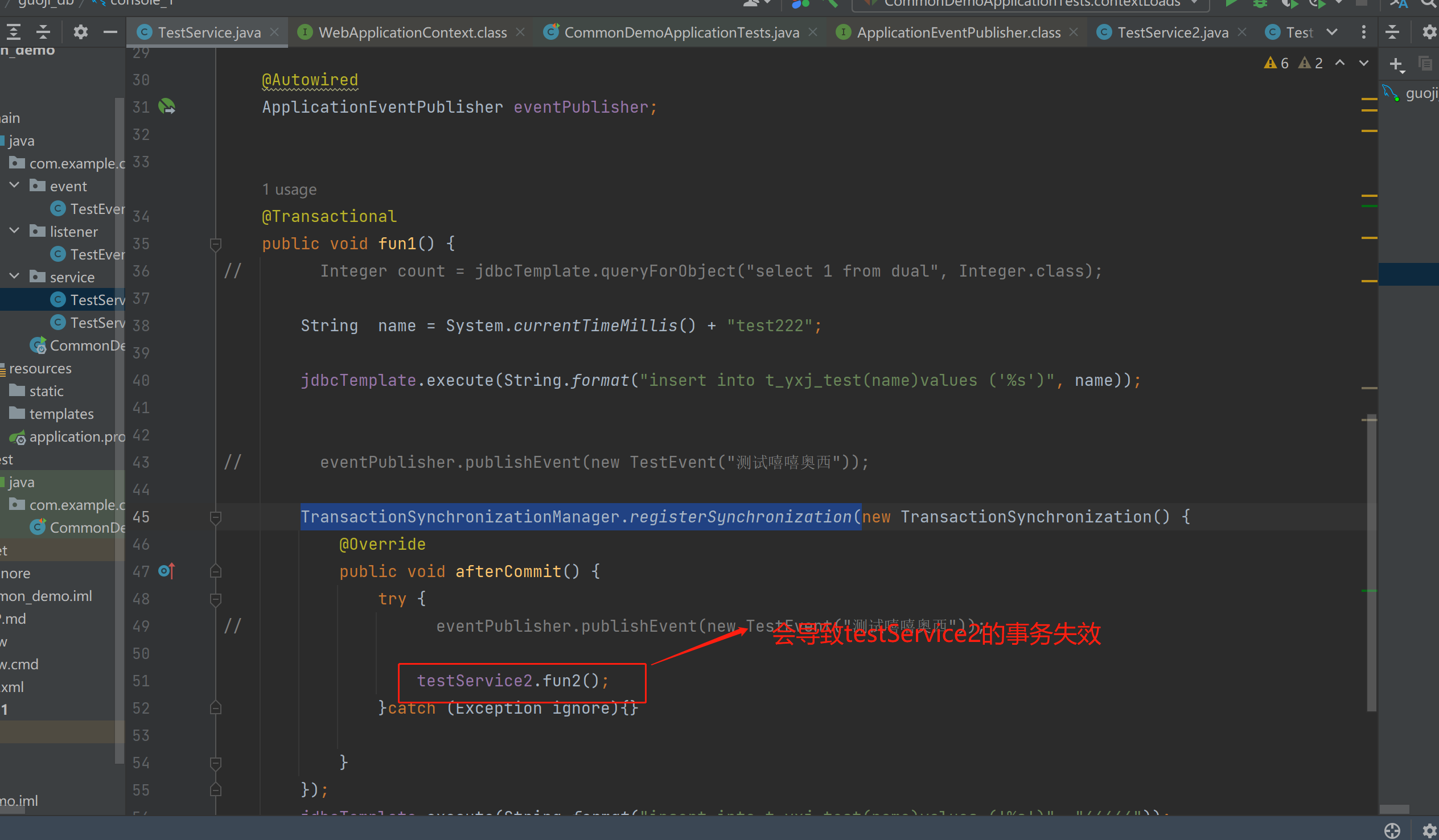
Task: Collapse the listener folder
Action: (15, 231)
